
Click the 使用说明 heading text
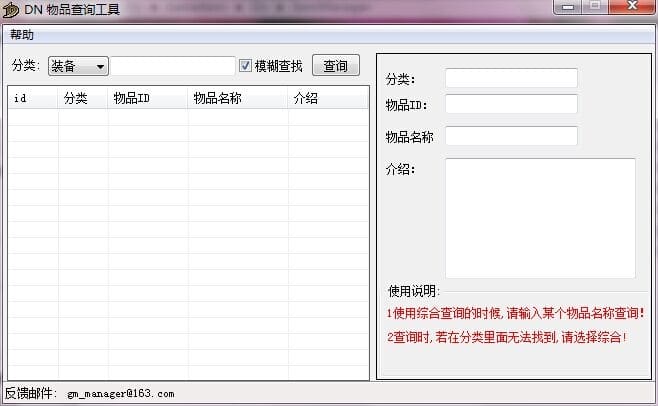click(x=413, y=291)
